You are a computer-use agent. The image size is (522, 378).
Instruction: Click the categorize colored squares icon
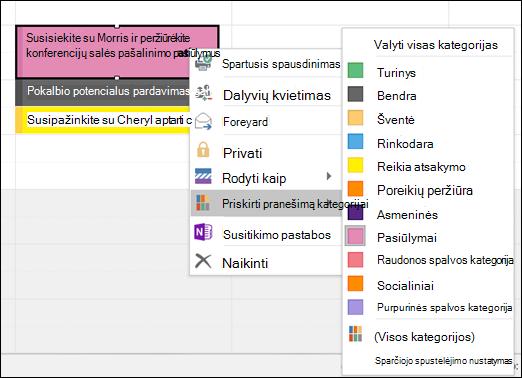click(x=203, y=203)
